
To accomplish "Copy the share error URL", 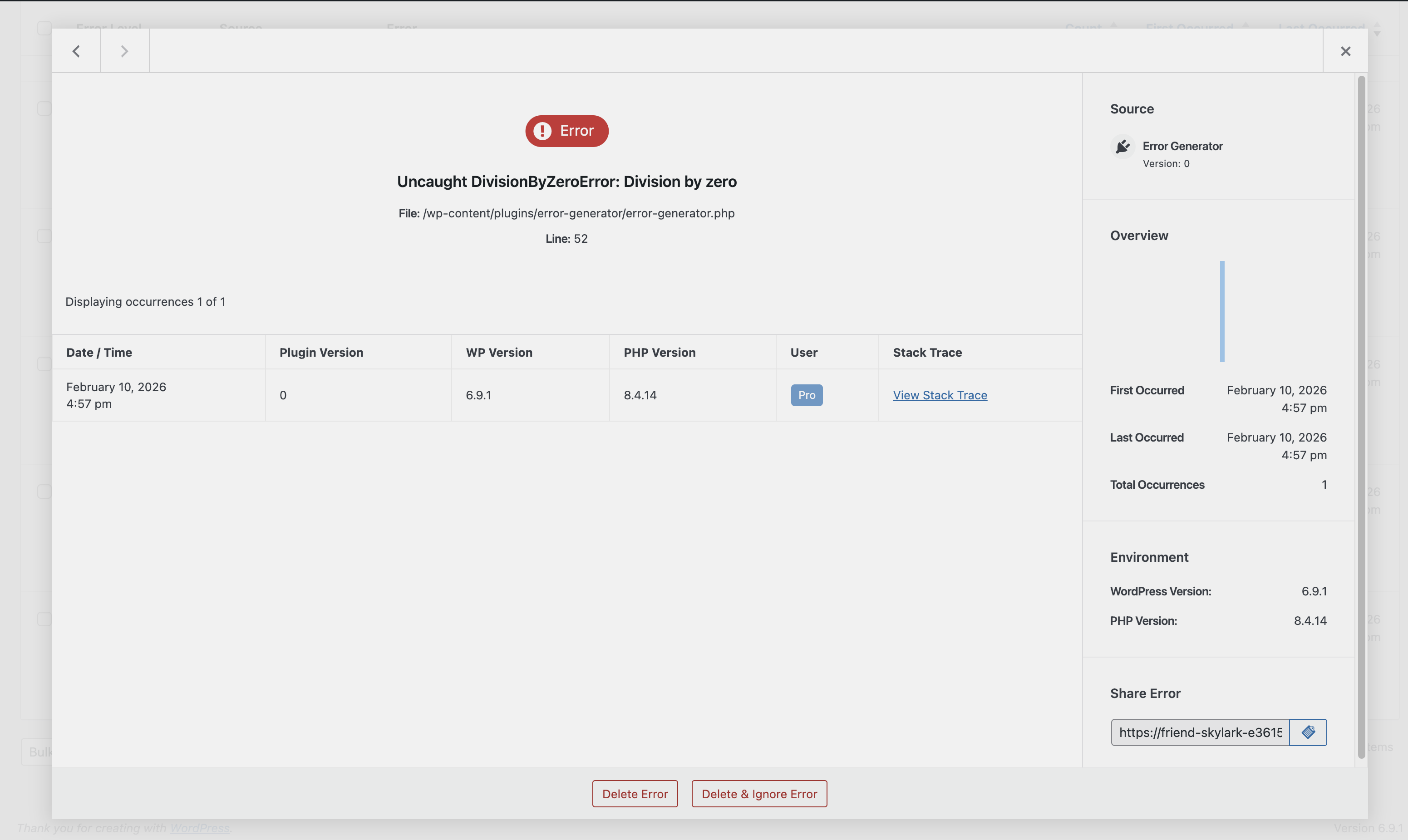I will coord(1308,732).
